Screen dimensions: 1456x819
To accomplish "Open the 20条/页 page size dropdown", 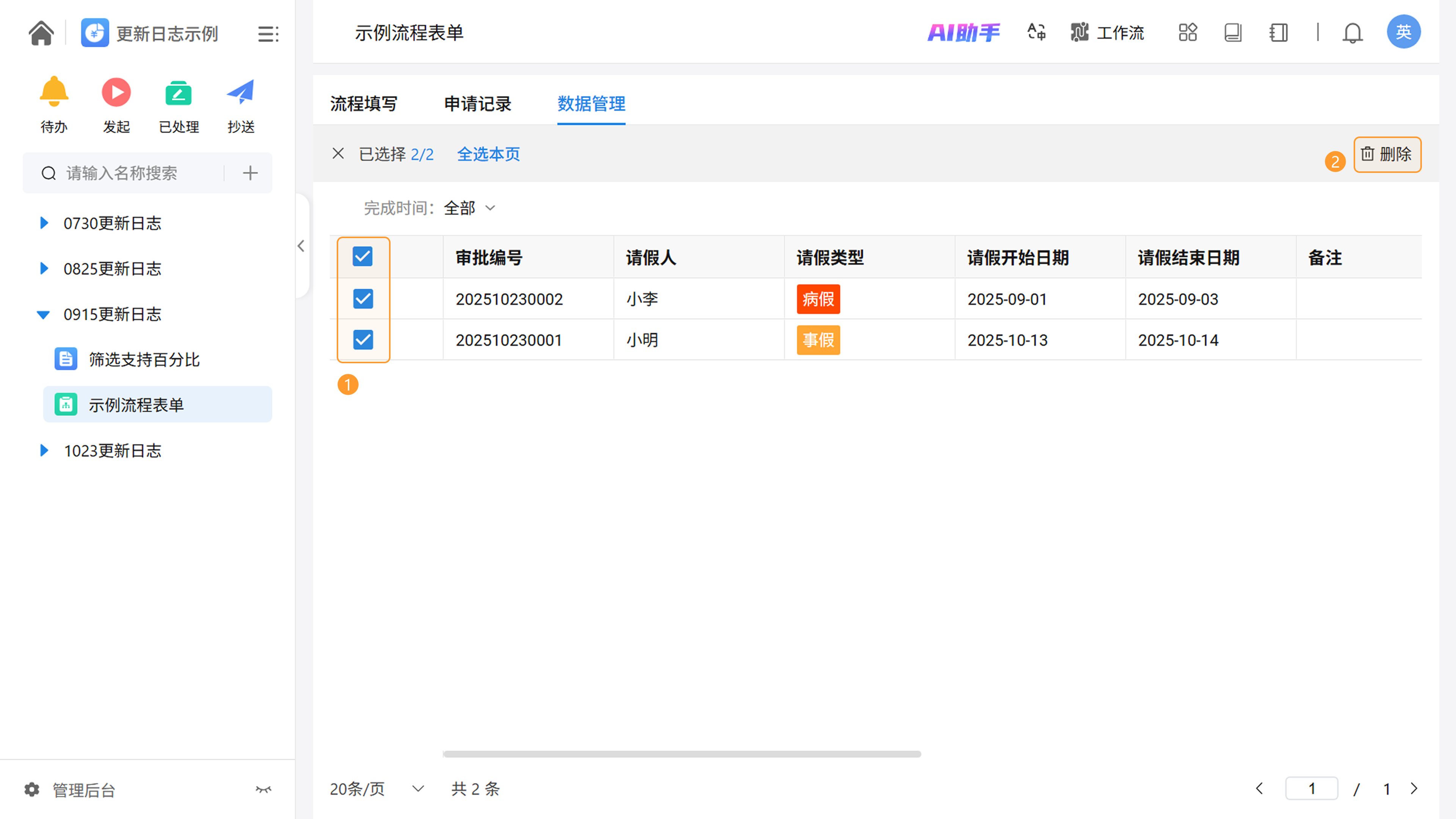I will click(377, 789).
